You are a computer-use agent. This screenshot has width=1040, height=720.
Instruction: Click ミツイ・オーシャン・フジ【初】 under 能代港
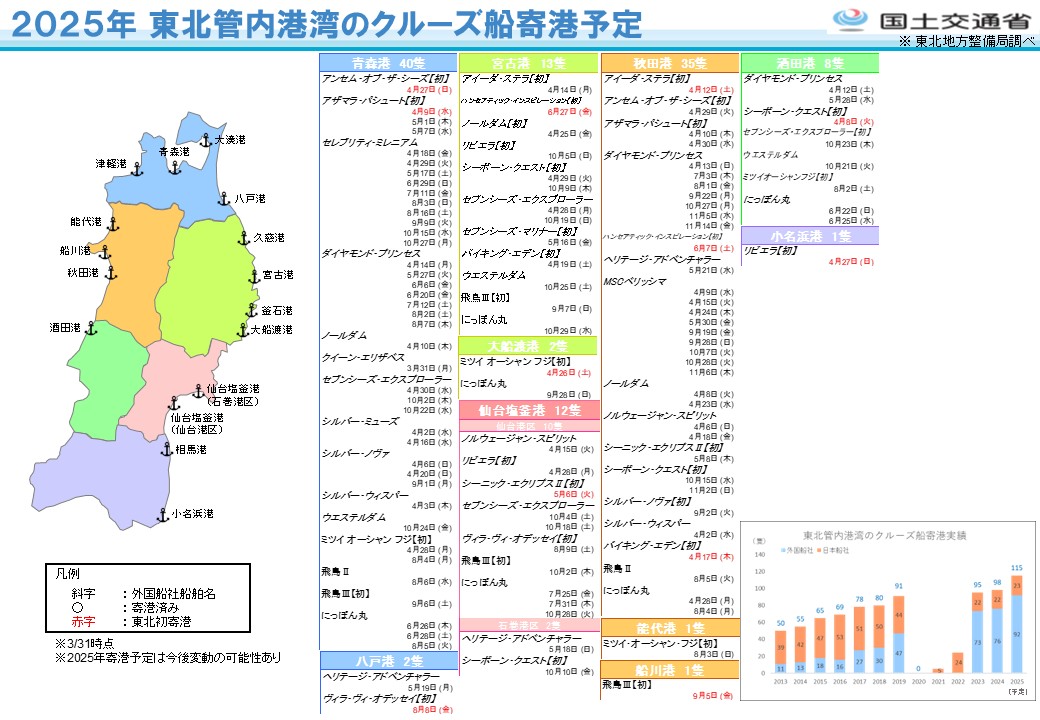pyautogui.click(x=661, y=642)
